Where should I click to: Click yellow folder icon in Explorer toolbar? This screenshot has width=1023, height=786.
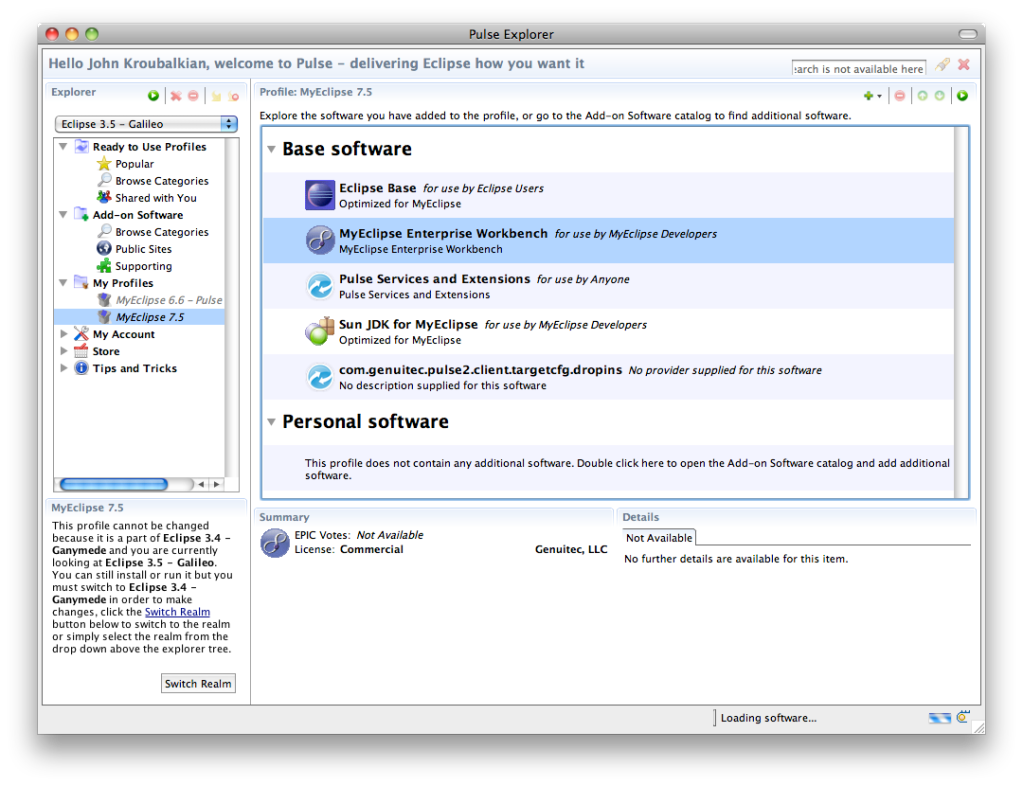[x=216, y=96]
